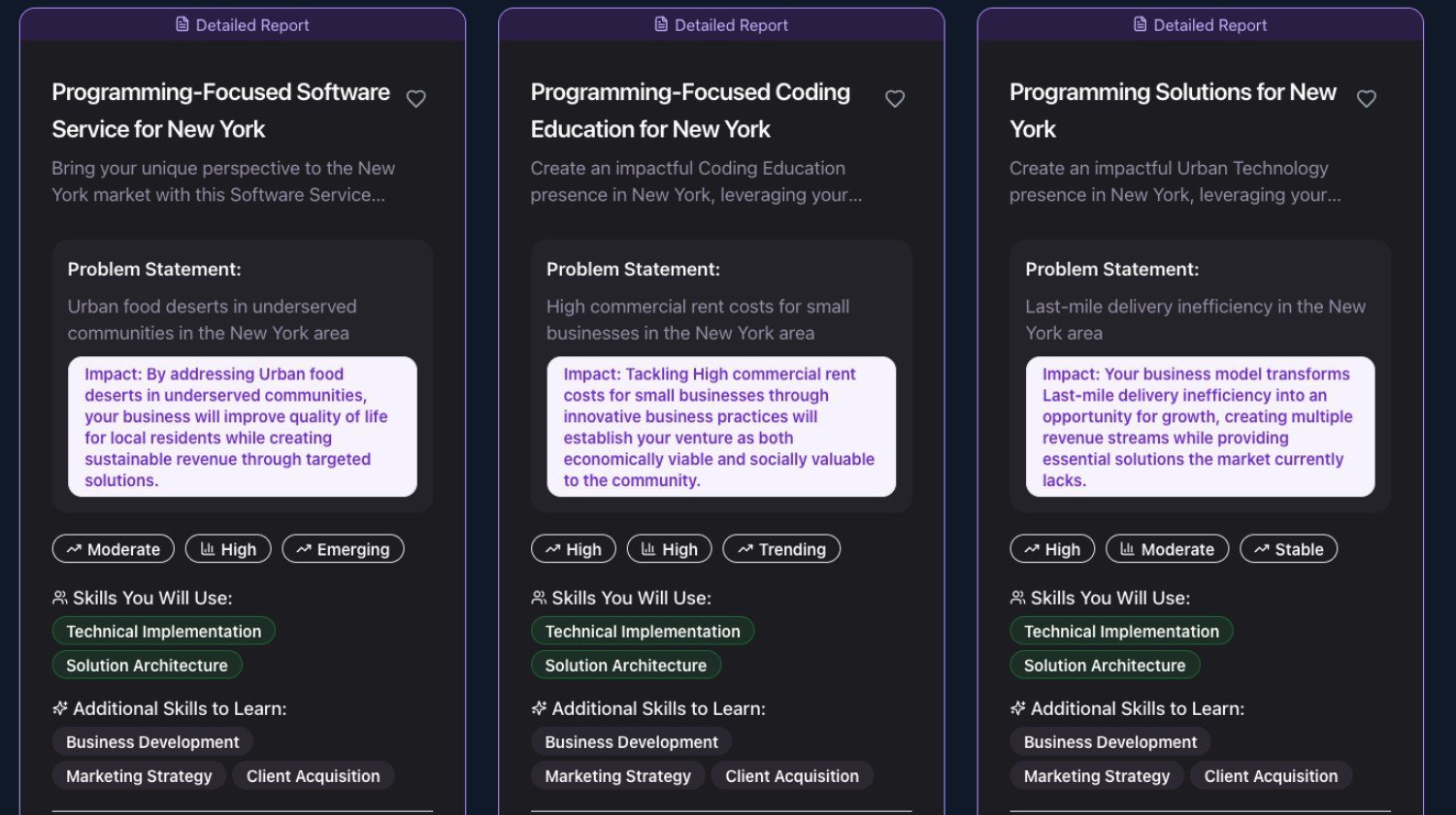1456x815 pixels.
Task: Click document icon in second Detailed Report header
Action: (x=661, y=24)
